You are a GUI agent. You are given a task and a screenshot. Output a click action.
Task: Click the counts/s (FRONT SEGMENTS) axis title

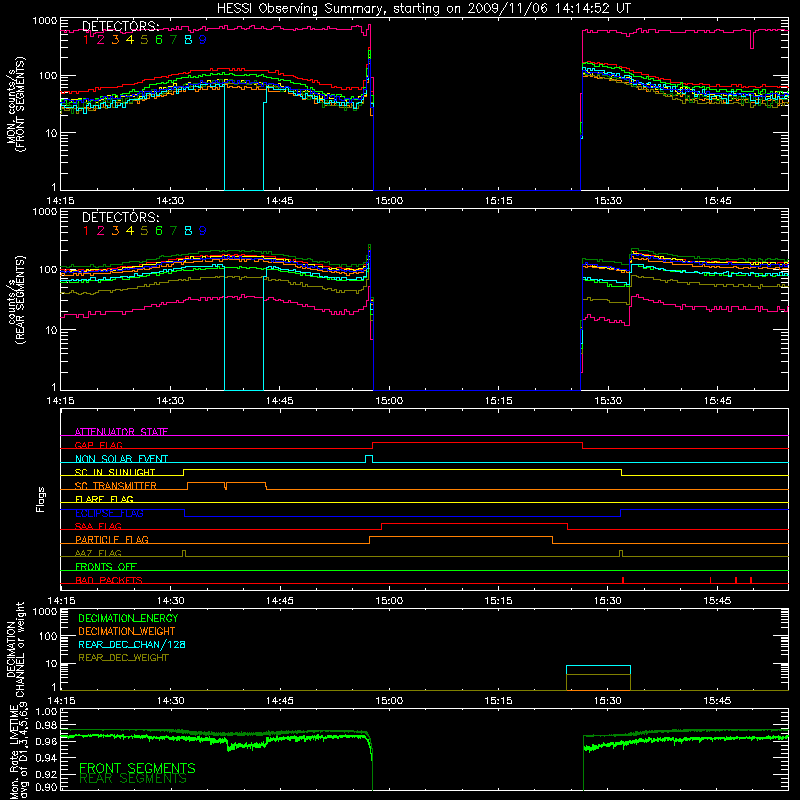pyautogui.click(x=15, y=105)
